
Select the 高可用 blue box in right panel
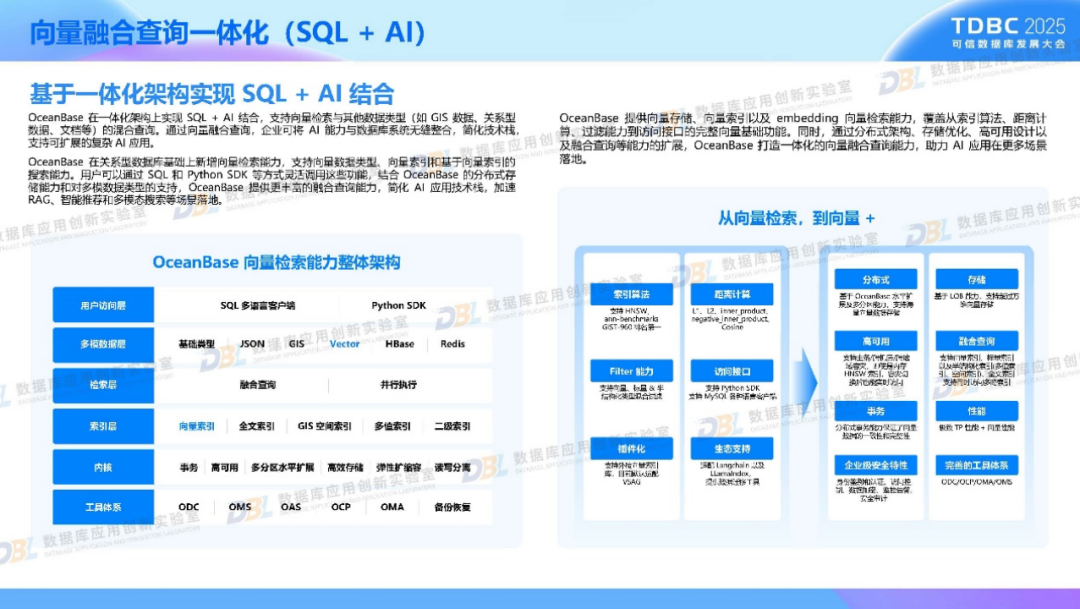[x=876, y=341]
